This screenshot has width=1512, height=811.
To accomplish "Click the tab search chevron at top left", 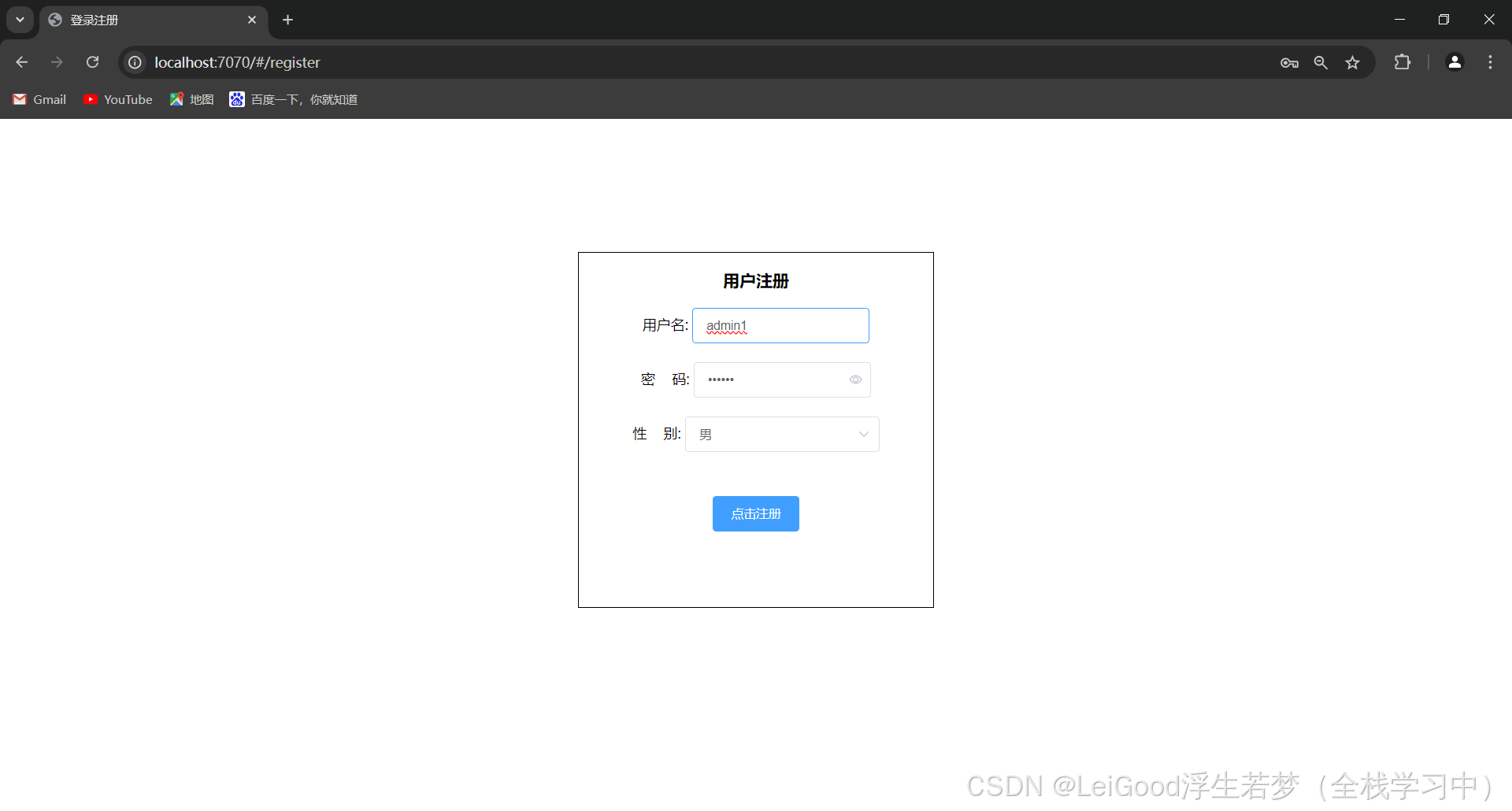I will pyautogui.click(x=20, y=20).
